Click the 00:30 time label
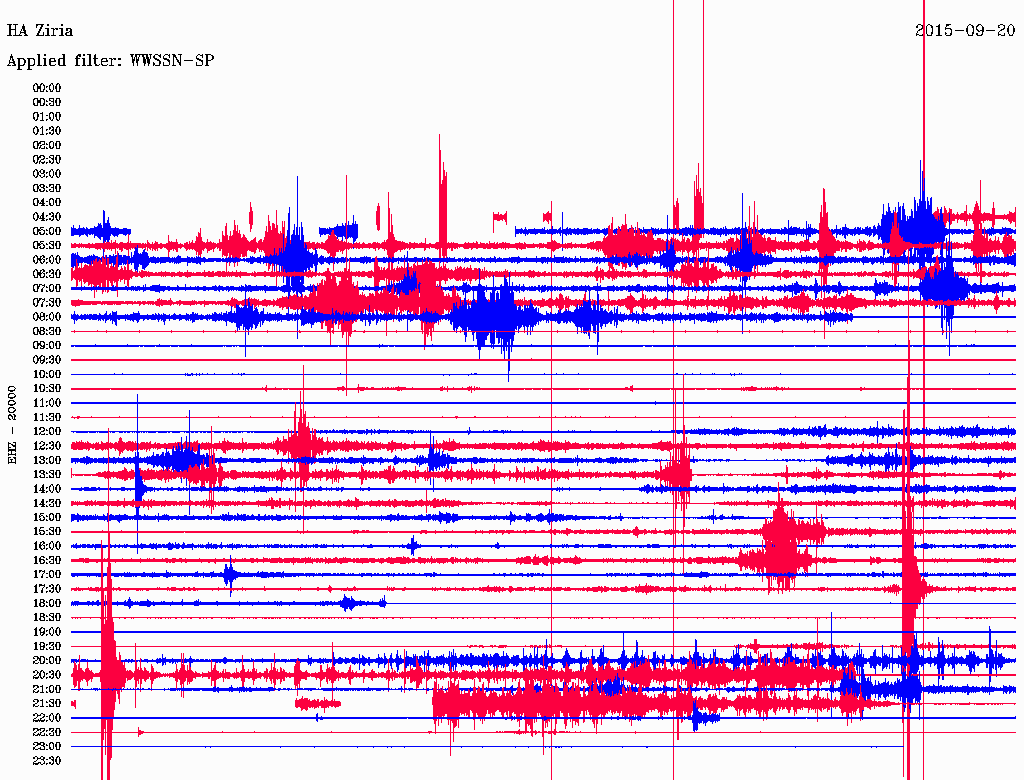The height and width of the screenshot is (780, 1024). 47,103
